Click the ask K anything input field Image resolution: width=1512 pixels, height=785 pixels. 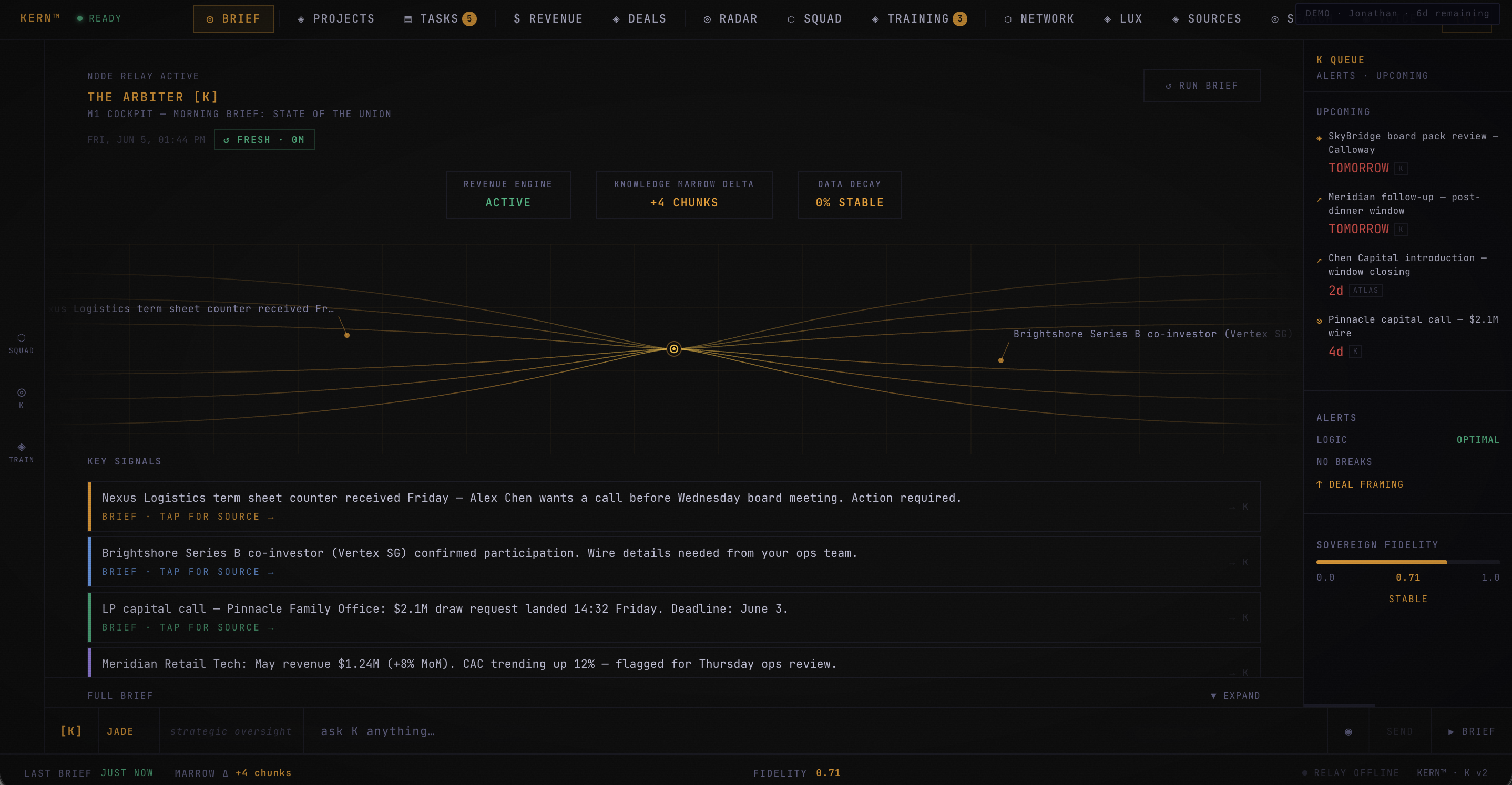pos(815,731)
